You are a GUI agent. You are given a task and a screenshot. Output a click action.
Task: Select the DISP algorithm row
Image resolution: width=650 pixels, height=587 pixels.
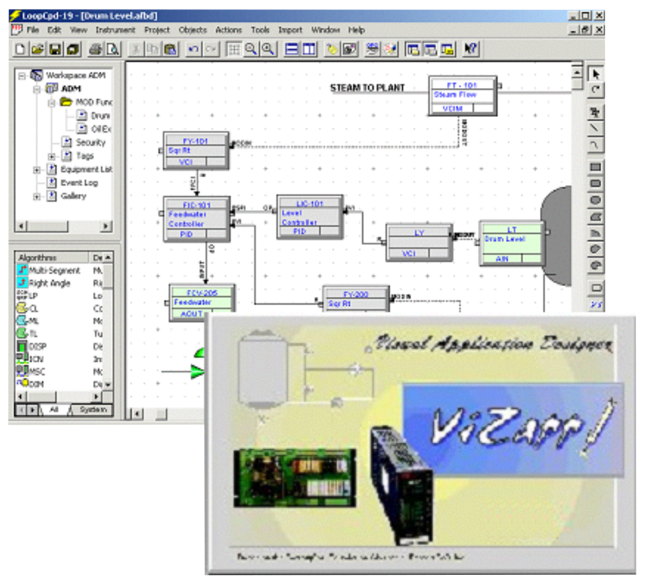(x=59, y=346)
